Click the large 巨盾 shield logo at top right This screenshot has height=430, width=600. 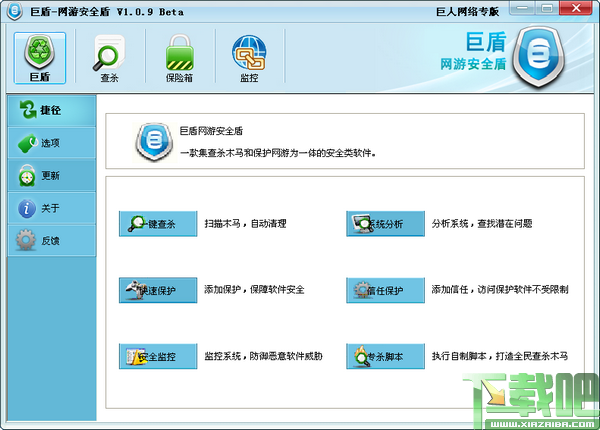point(538,56)
